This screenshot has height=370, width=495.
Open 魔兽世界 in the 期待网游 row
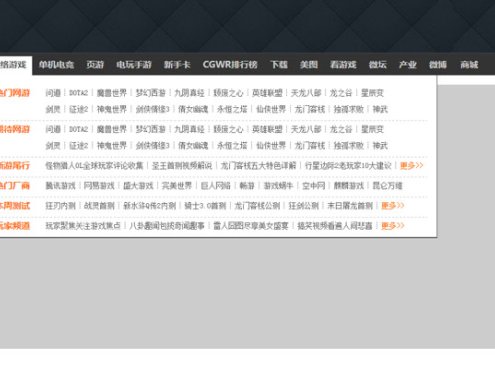[112, 129]
